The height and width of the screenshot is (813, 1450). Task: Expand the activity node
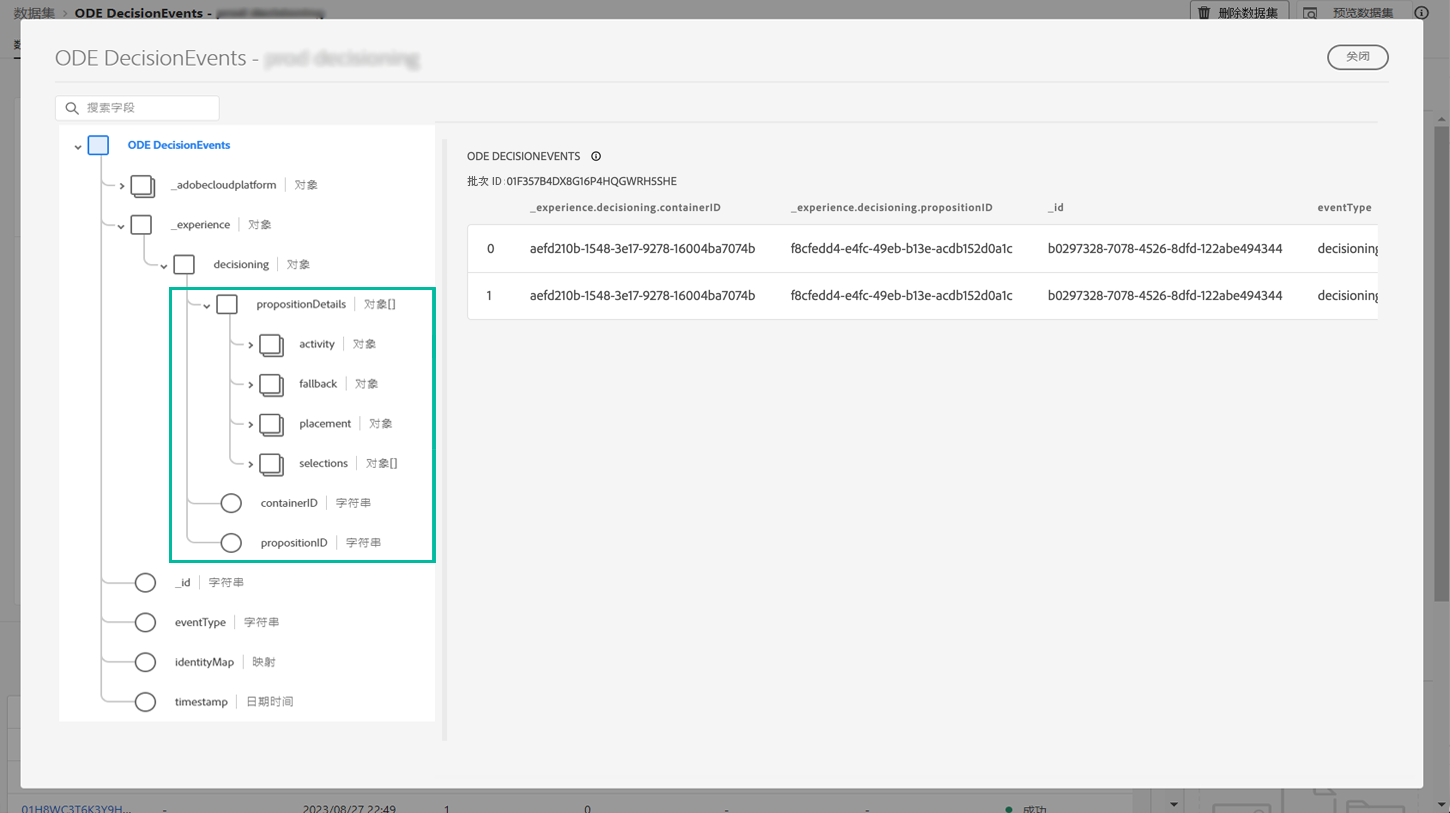click(250, 345)
